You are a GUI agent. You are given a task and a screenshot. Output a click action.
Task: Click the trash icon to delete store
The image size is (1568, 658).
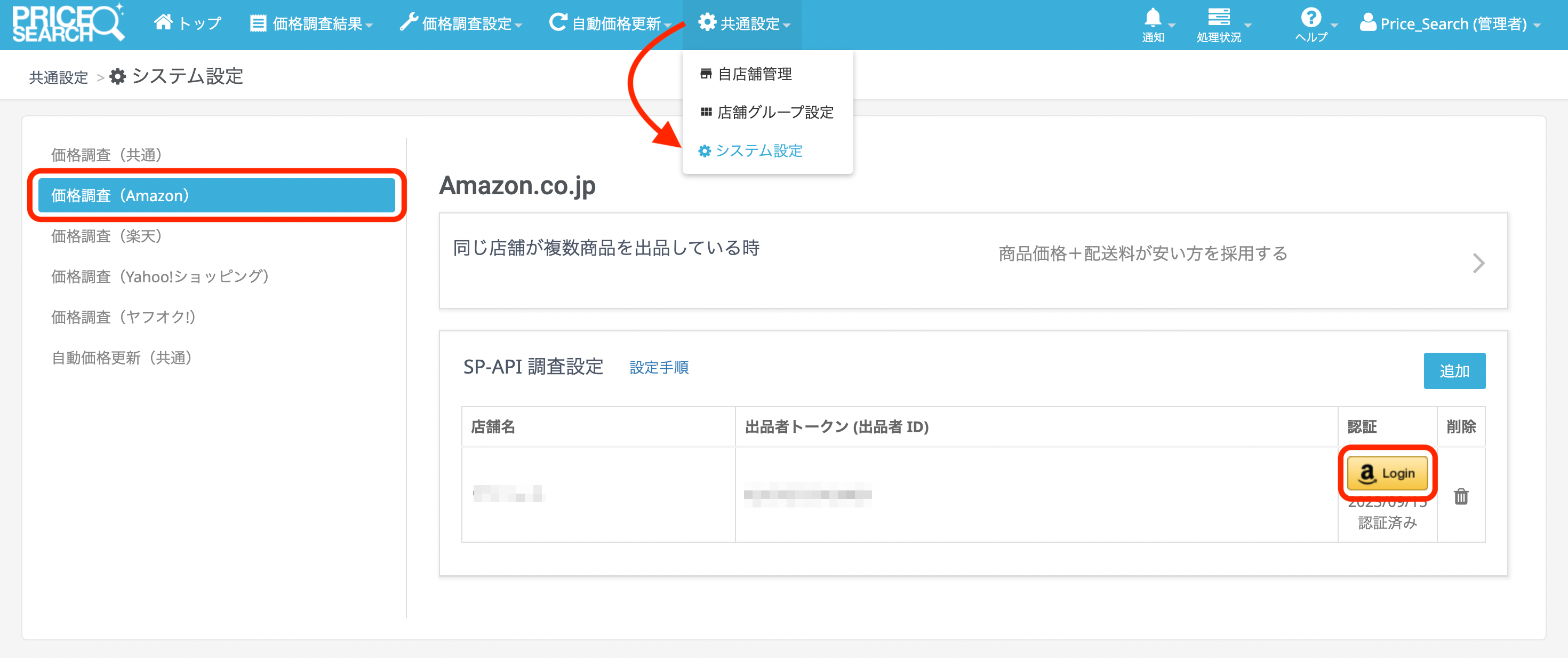(1460, 496)
